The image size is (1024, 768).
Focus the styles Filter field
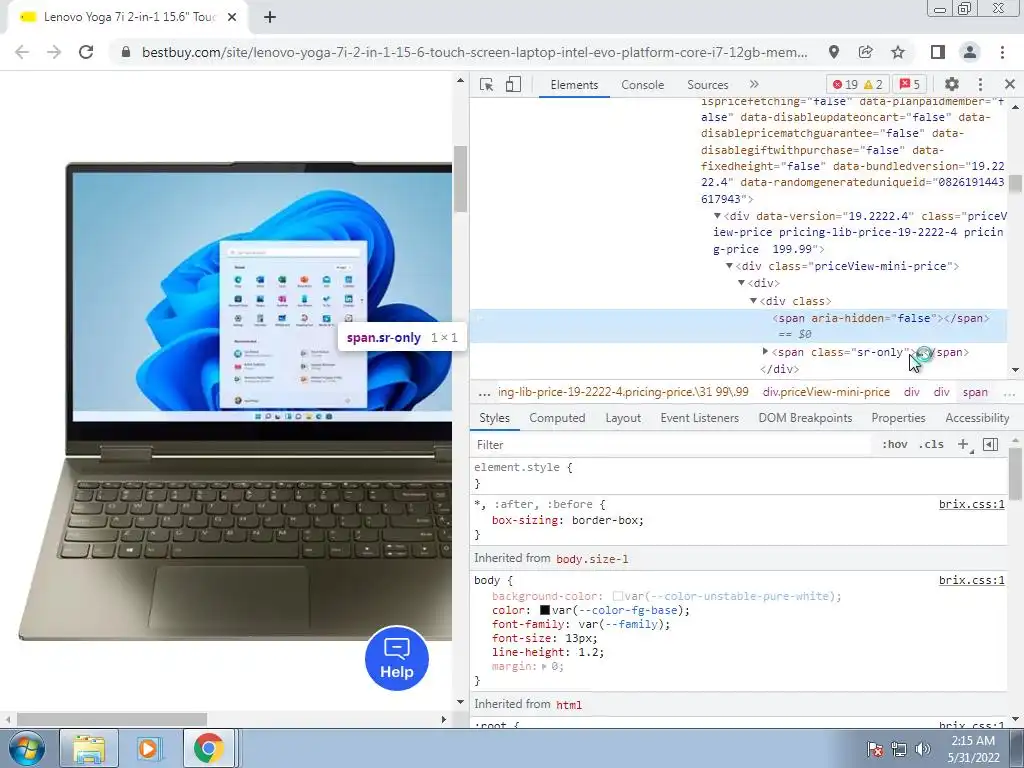pos(673,445)
